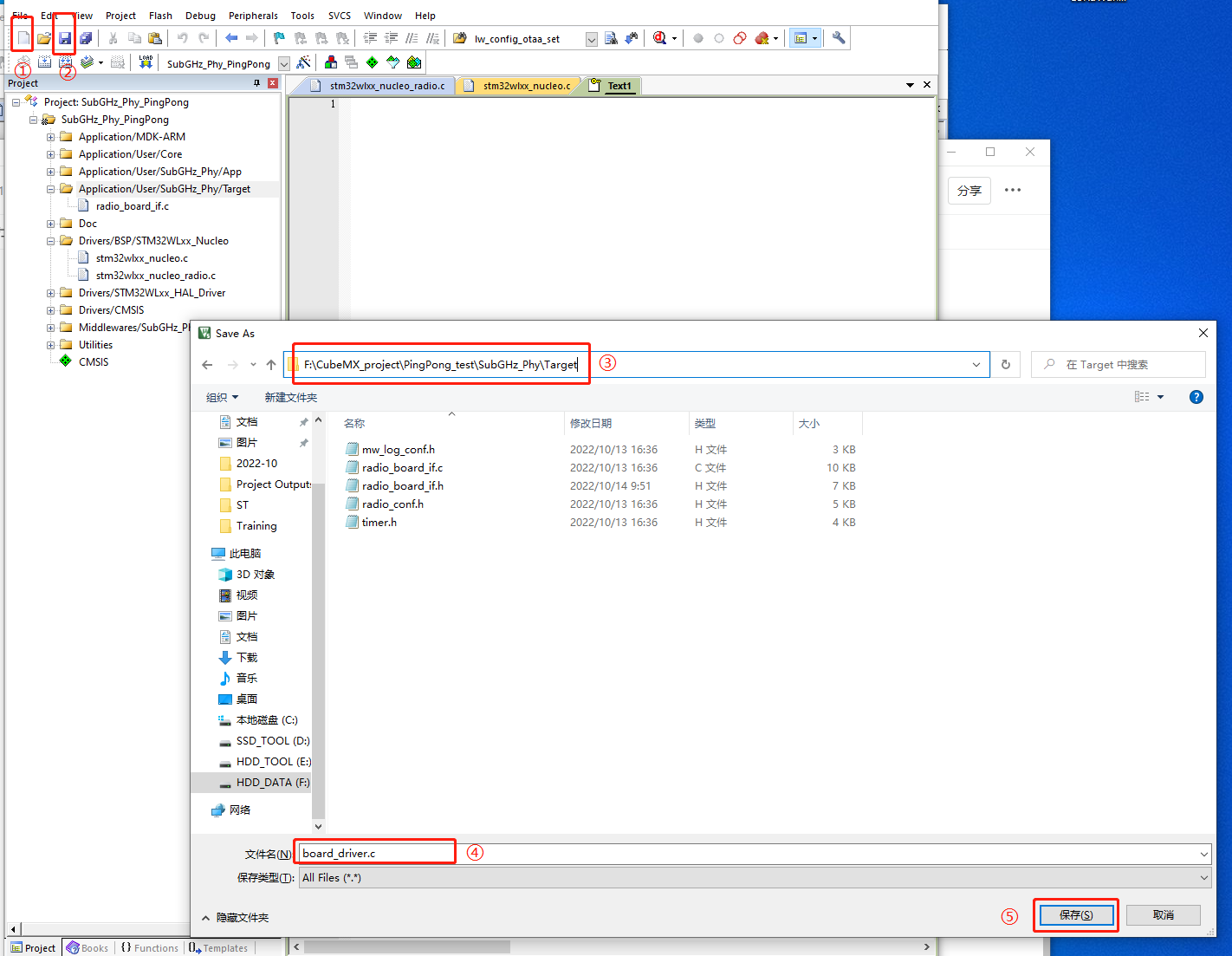1232x956 pixels.
Task: Open the view options dropdown in Save As
Action: tap(1161, 397)
